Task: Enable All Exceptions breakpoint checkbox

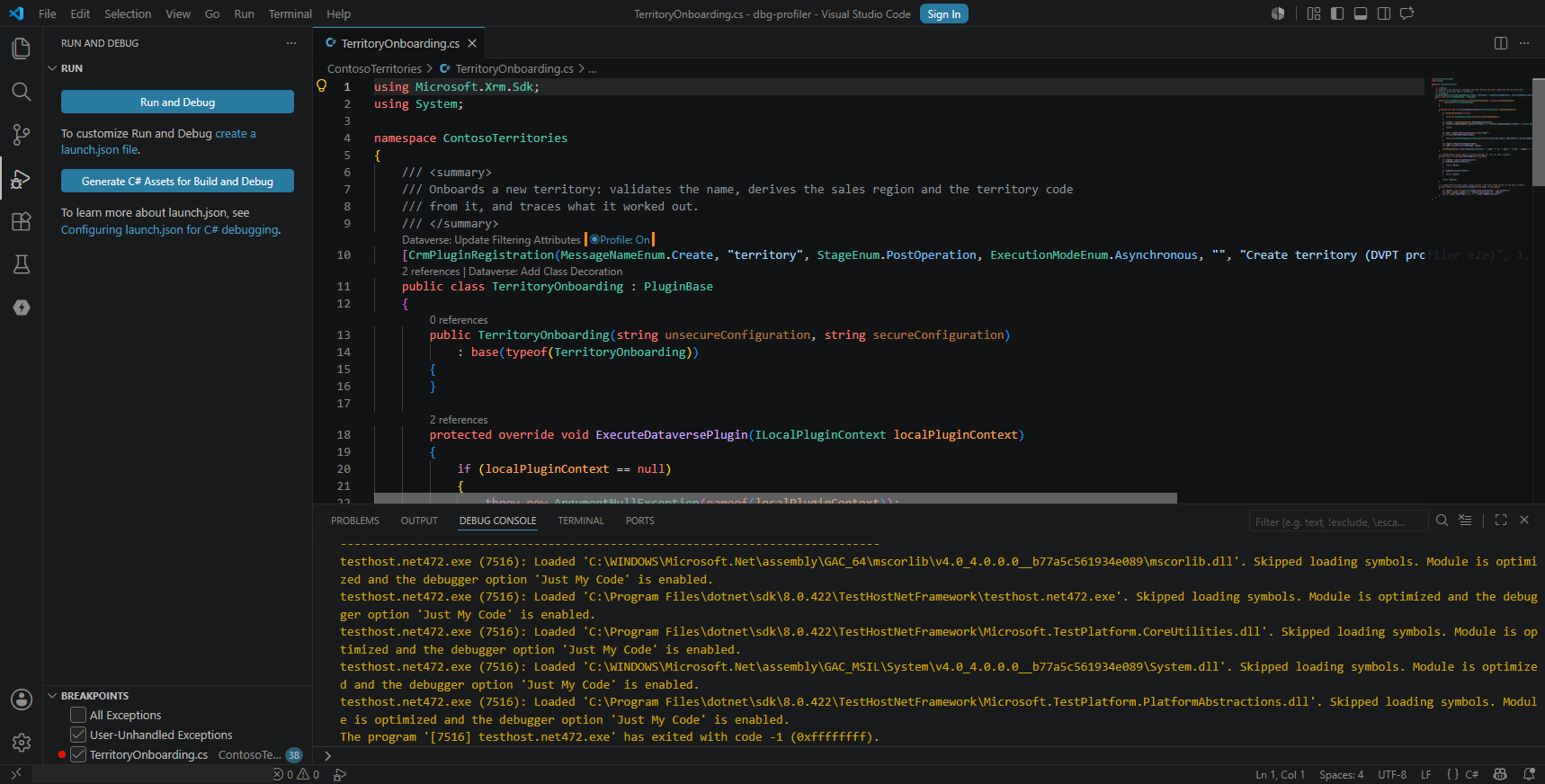Action: click(78, 715)
